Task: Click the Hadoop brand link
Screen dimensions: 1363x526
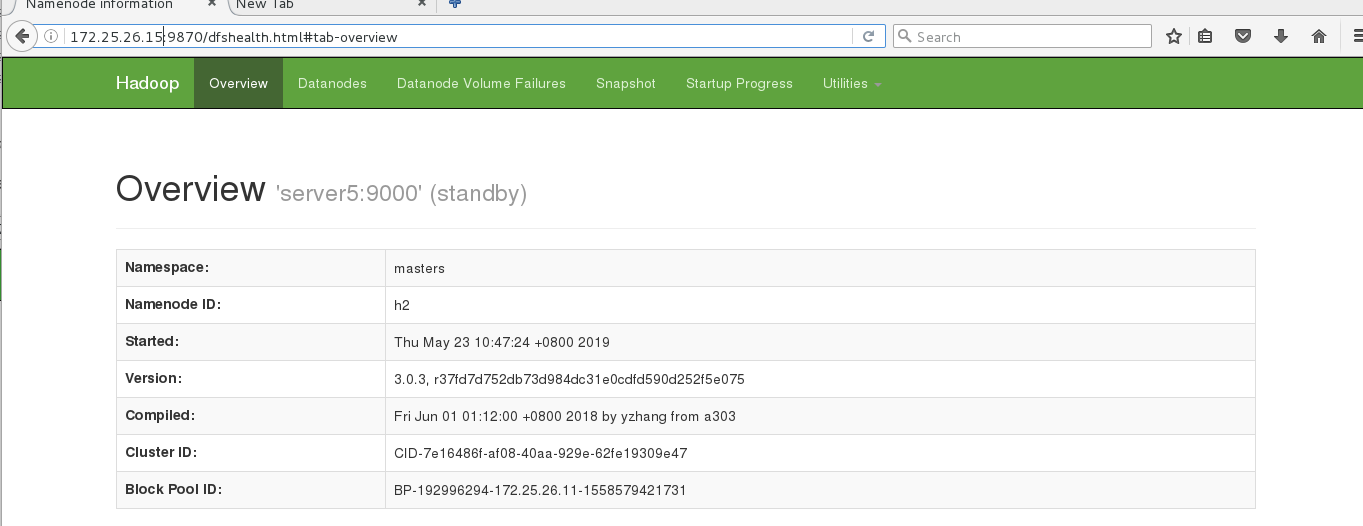Action: tap(147, 83)
